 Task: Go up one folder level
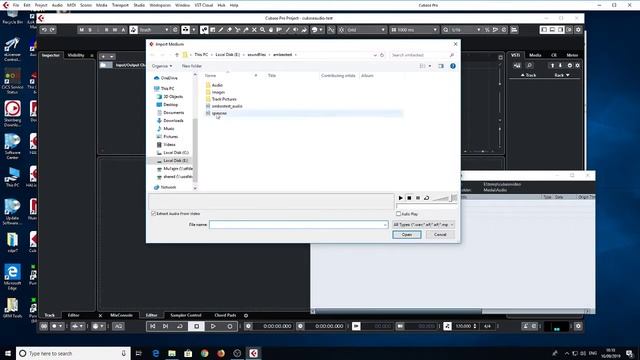click(x=177, y=55)
